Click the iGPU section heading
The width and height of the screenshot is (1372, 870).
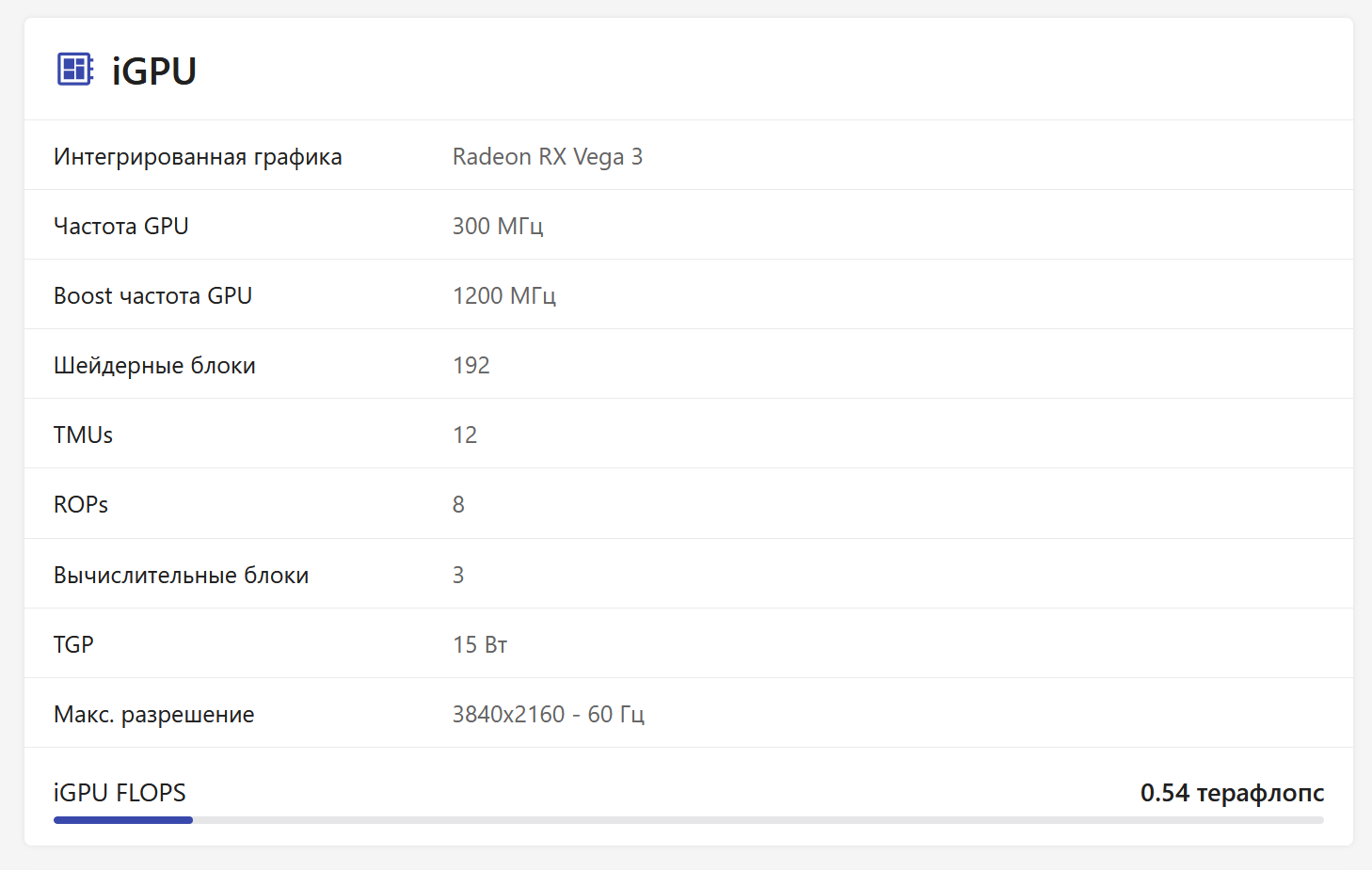coord(153,71)
